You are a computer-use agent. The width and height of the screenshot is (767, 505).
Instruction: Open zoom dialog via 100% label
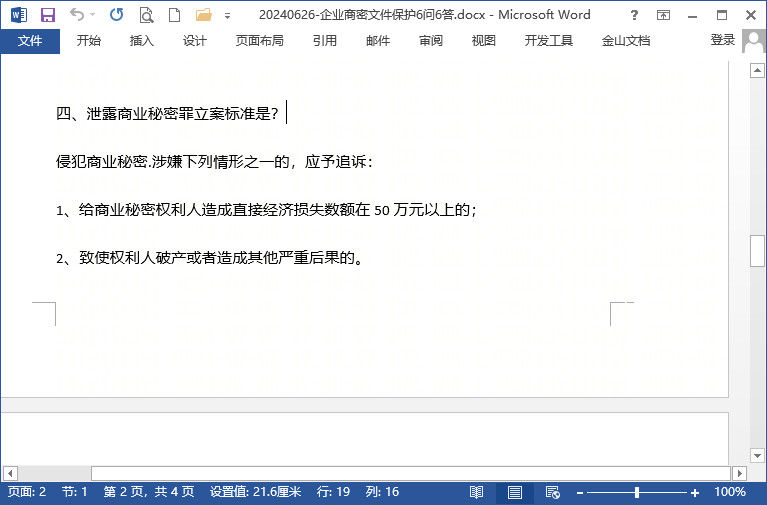coord(730,492)
